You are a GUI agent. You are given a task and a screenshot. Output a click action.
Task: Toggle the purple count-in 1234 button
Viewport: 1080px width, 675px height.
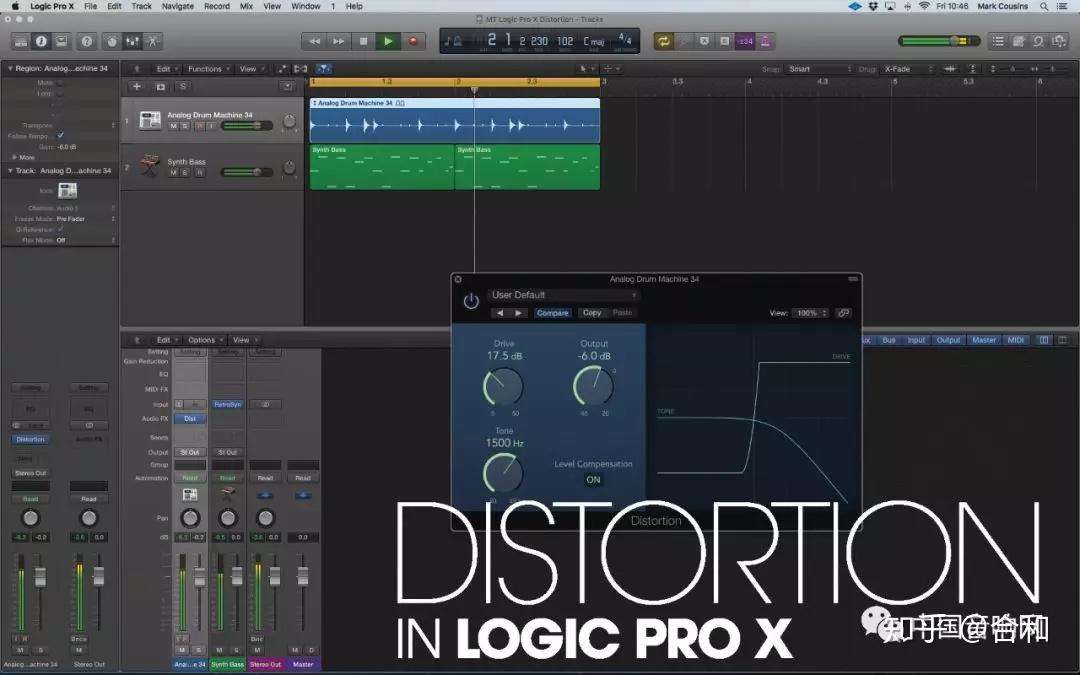tap(745, 41)
